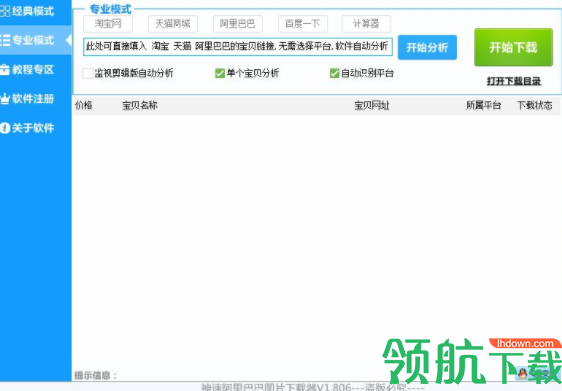The width and height of the screenshot is (562, 391).
Task: Open 经典模式 in the sidebar
Action: [35, 11]
